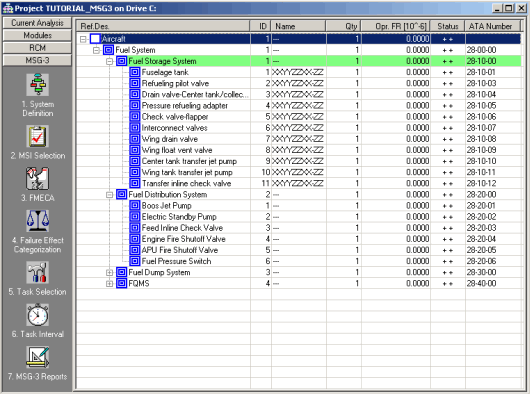Select the Wing drain valve item
Image resolution: width=530 pixels, height=394 pixels.
pyautogui.click(x=170, y=139)
